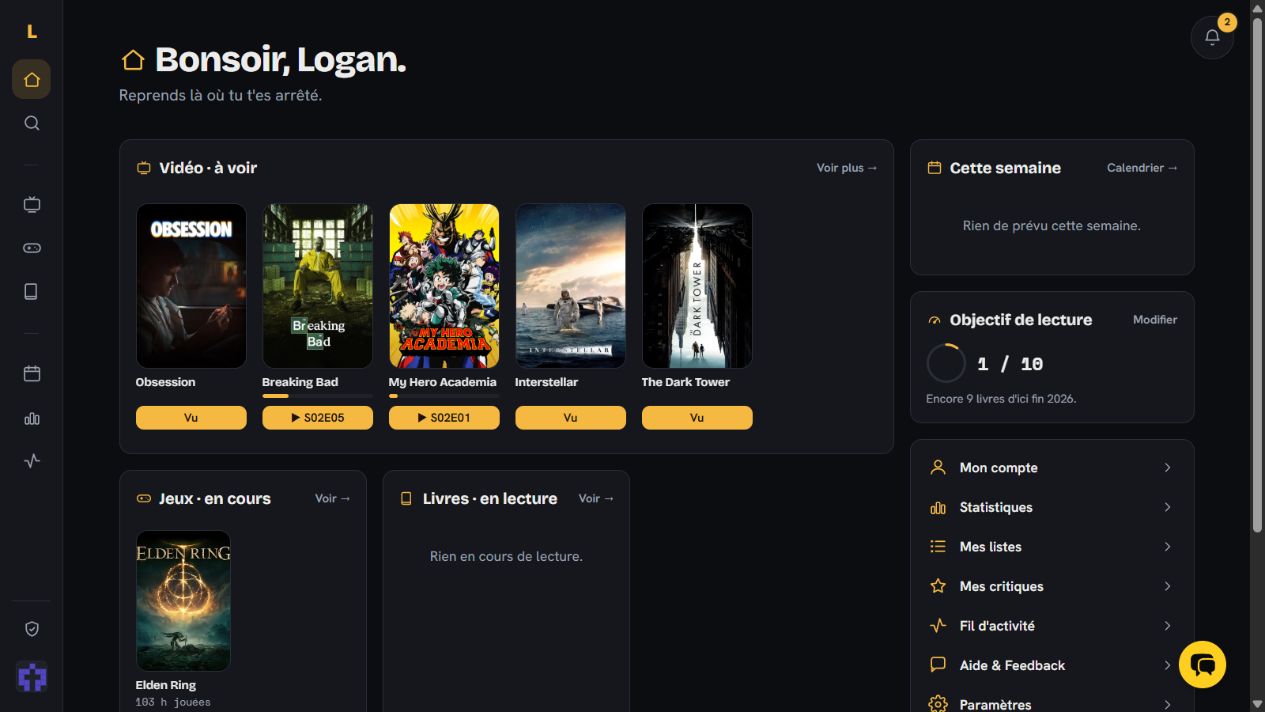
Task: Click the gauge icon next to Objectif de lecture
Action: click(934, 320)
